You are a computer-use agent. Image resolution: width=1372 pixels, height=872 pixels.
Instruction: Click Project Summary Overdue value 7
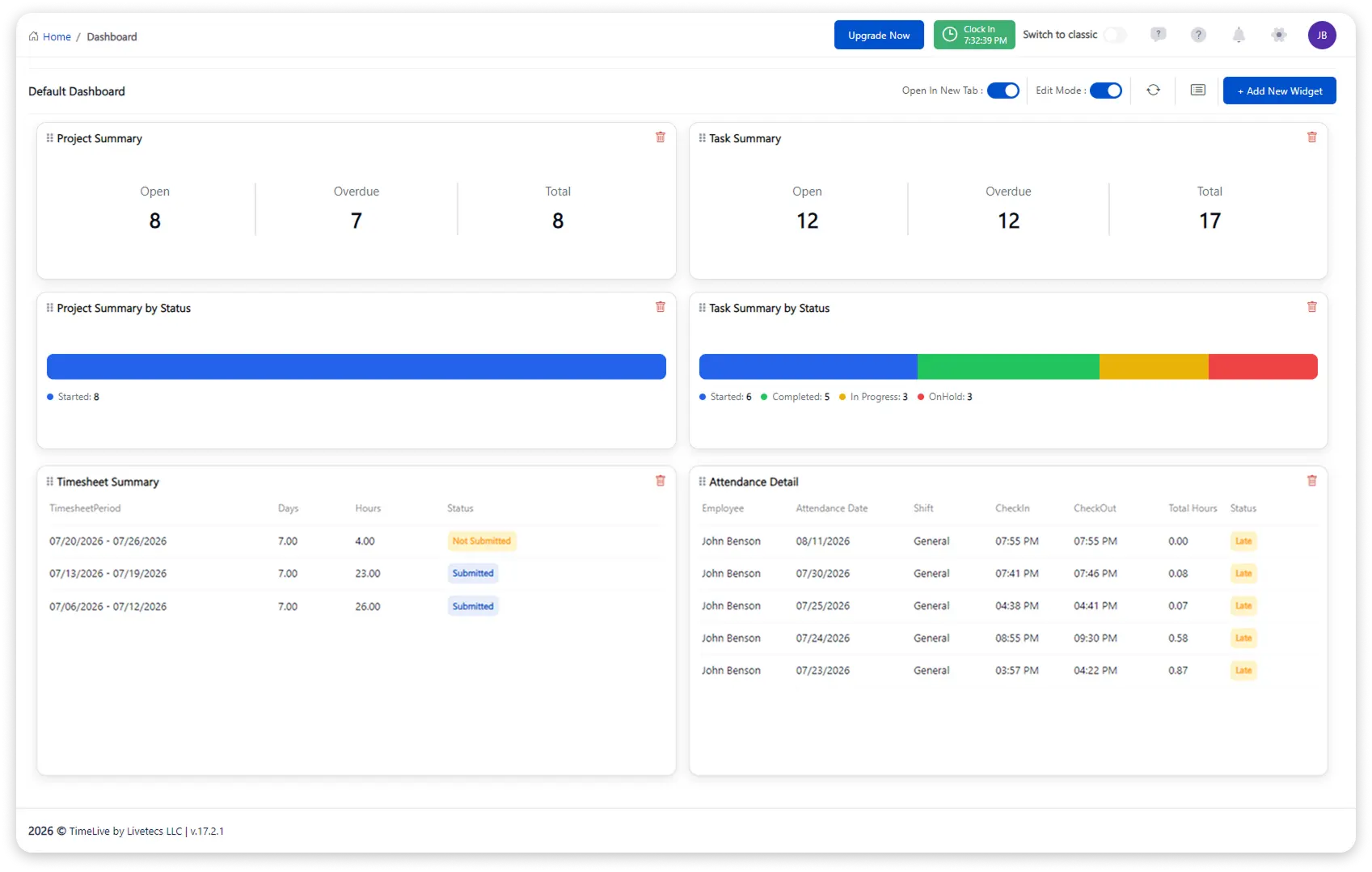coord(356,221)
